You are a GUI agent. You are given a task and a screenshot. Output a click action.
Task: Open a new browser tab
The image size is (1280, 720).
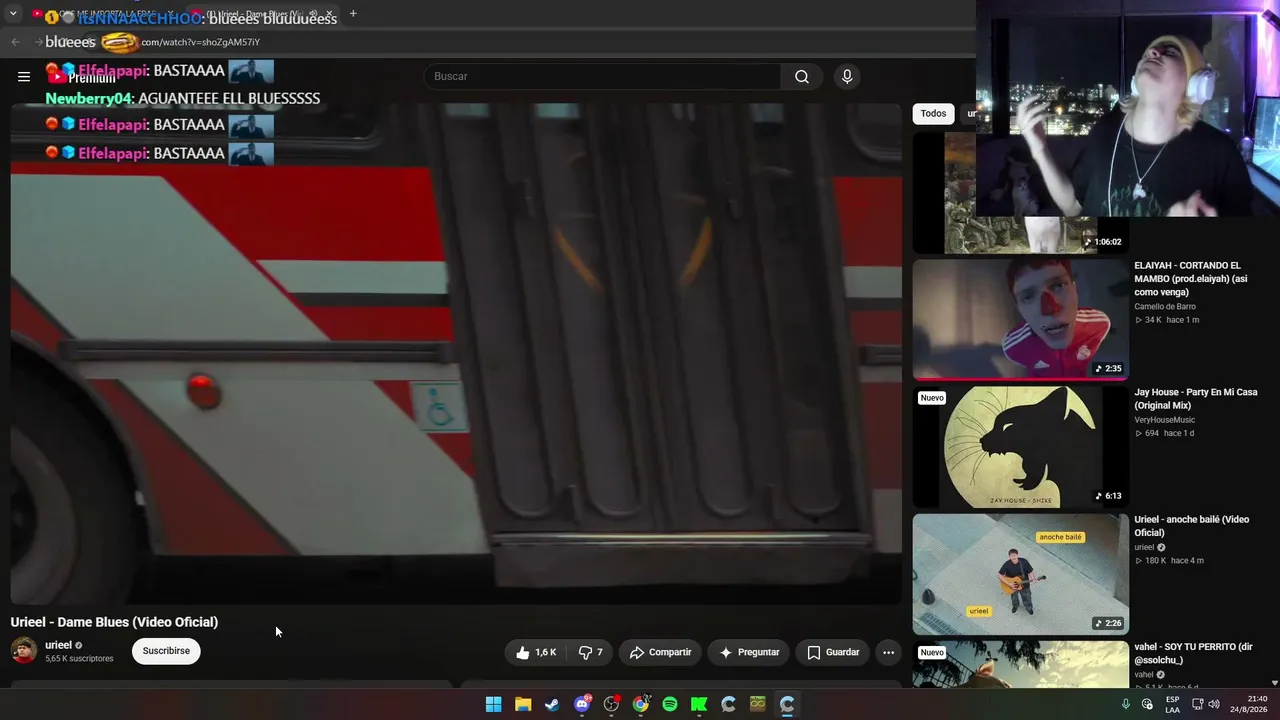tap(353, 14)
